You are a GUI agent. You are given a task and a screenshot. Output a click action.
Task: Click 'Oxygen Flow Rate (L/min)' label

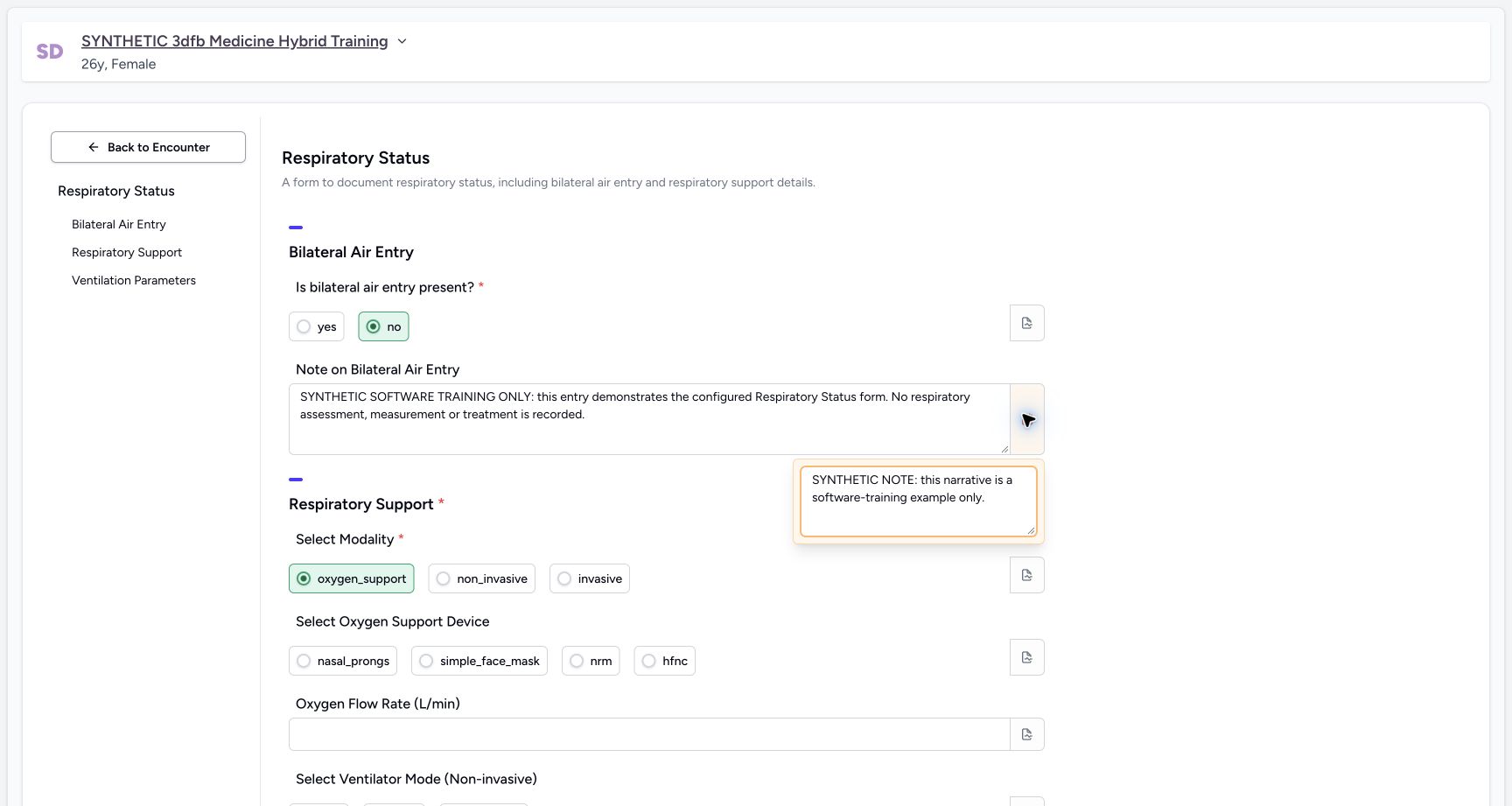pyautogui.click(x=378, y=704)
